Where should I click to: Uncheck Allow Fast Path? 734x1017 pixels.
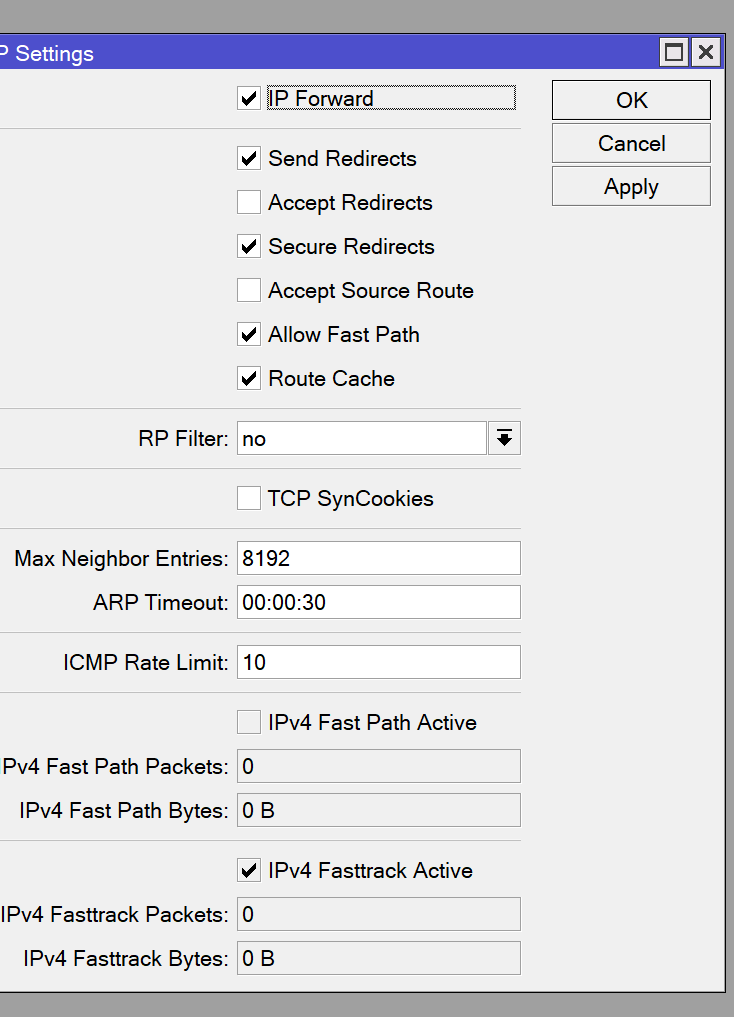pos(249,334)
